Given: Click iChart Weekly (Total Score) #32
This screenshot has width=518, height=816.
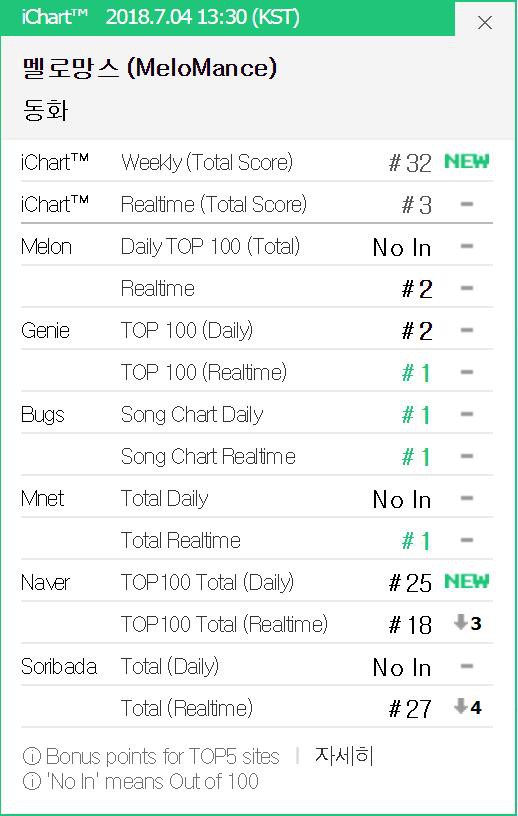Looking at the screenshot, I should [x=410, y=163].
